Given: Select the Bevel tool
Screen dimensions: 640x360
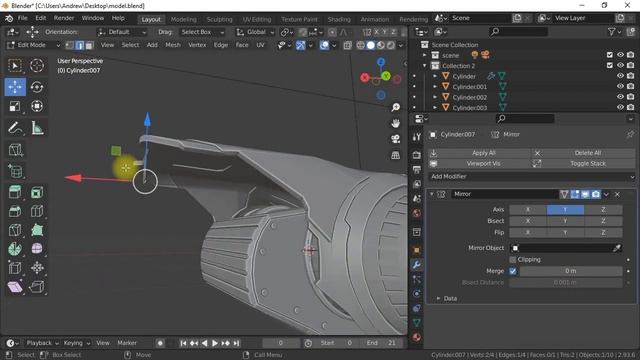Looking at the screenshot, I should (15, 211).
